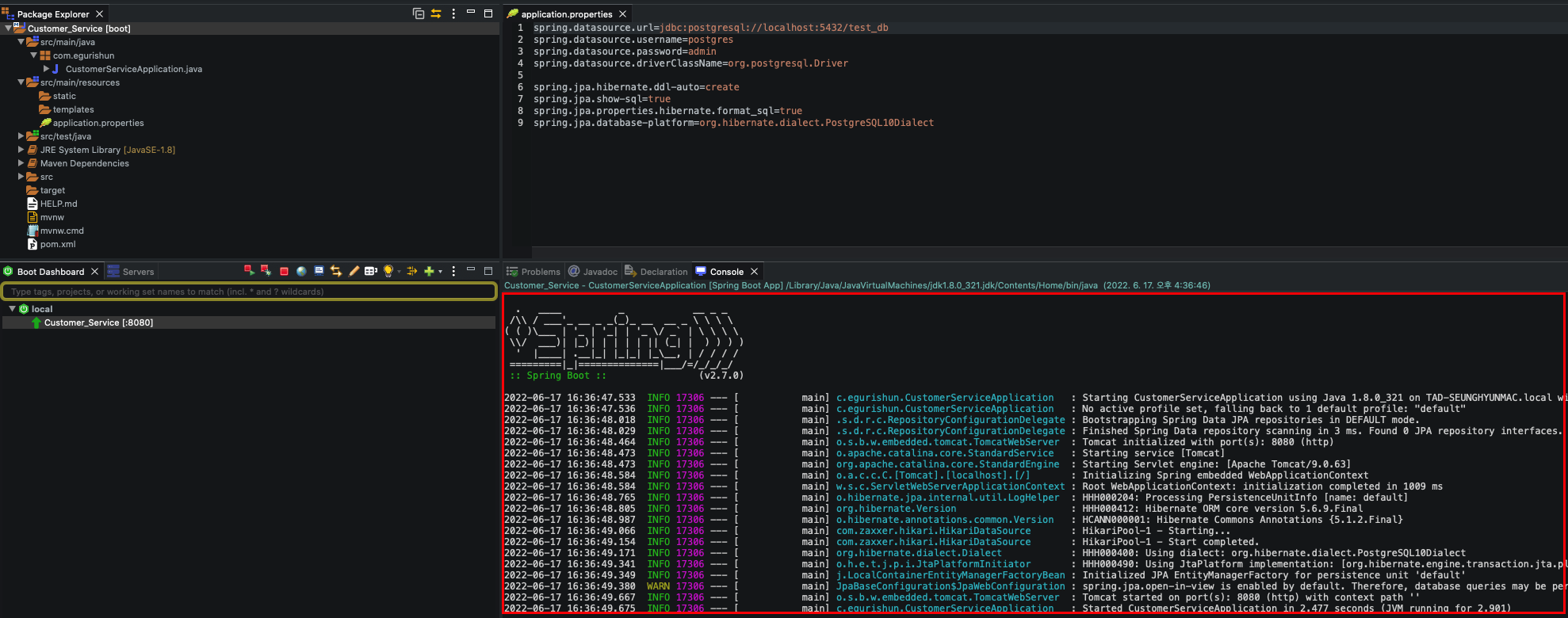
Task: Click the yellow merging-arrows filter icon
Action: point(411,271)
